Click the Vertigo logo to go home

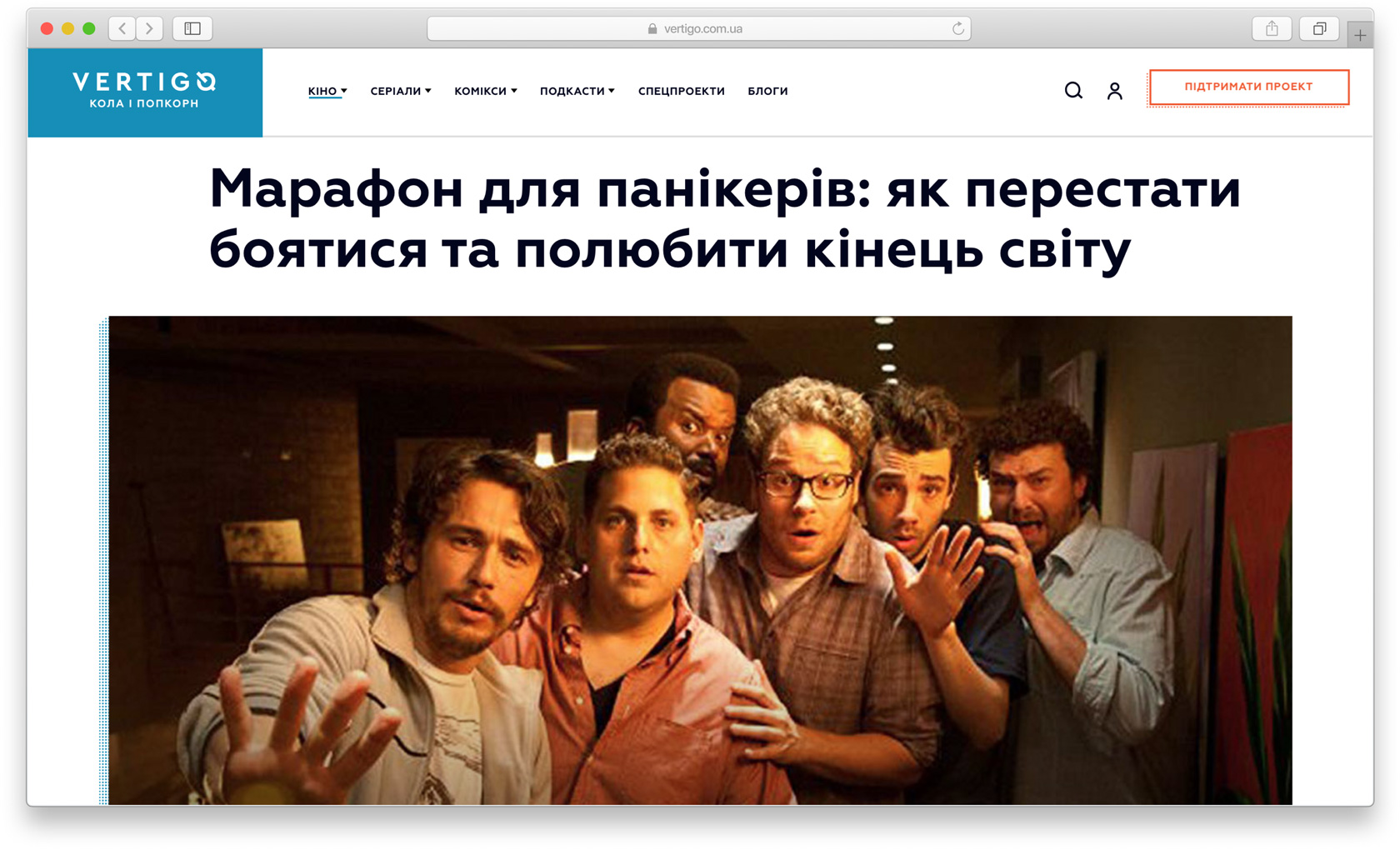(x=145, y=91)
